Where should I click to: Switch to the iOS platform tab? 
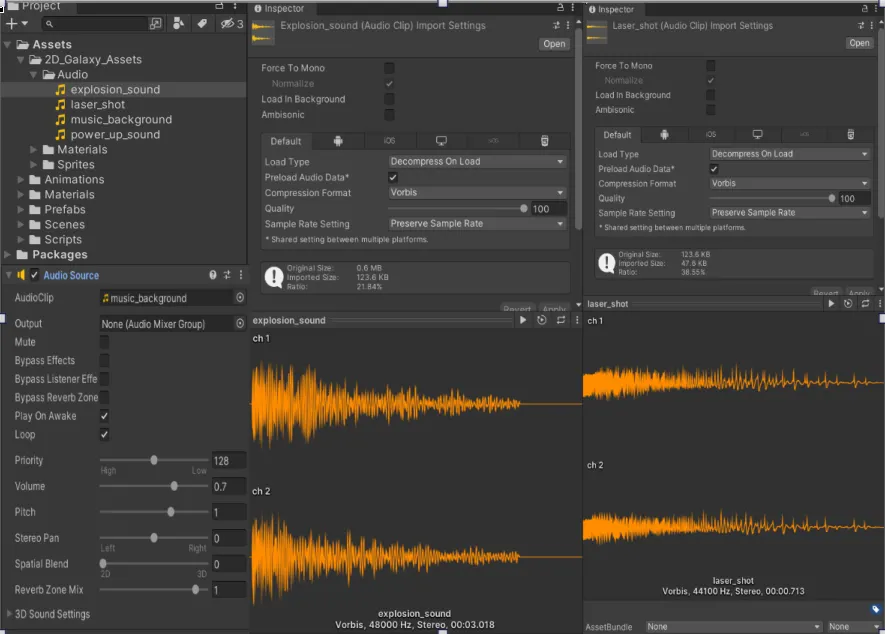(390, 140)
